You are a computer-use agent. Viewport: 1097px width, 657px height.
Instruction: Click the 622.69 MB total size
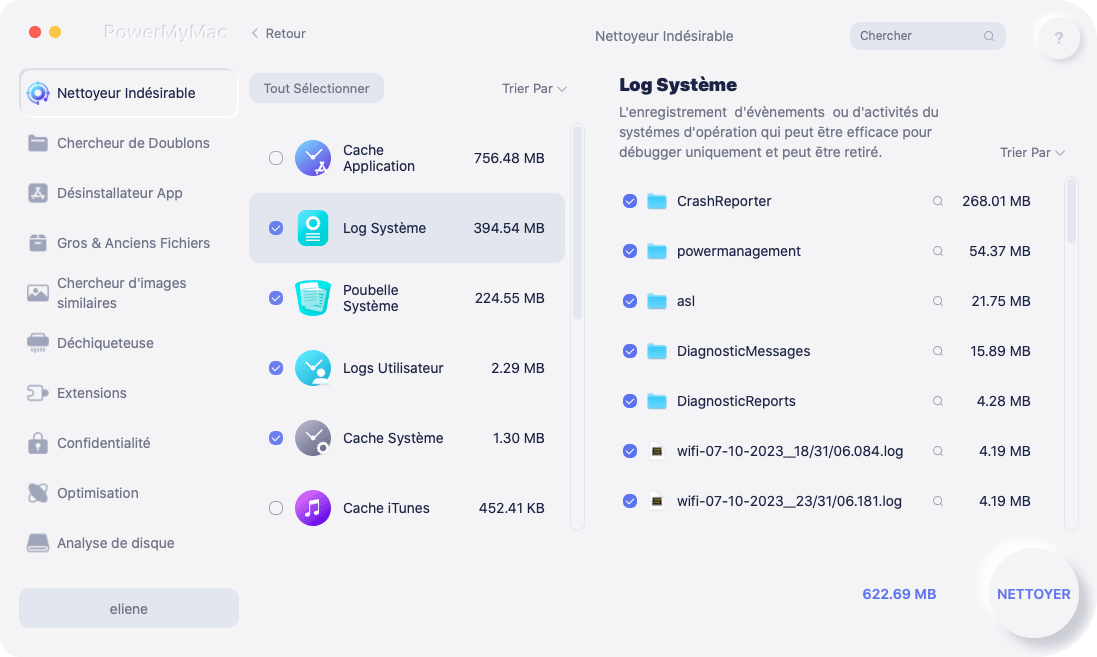[x=899, y=594]
